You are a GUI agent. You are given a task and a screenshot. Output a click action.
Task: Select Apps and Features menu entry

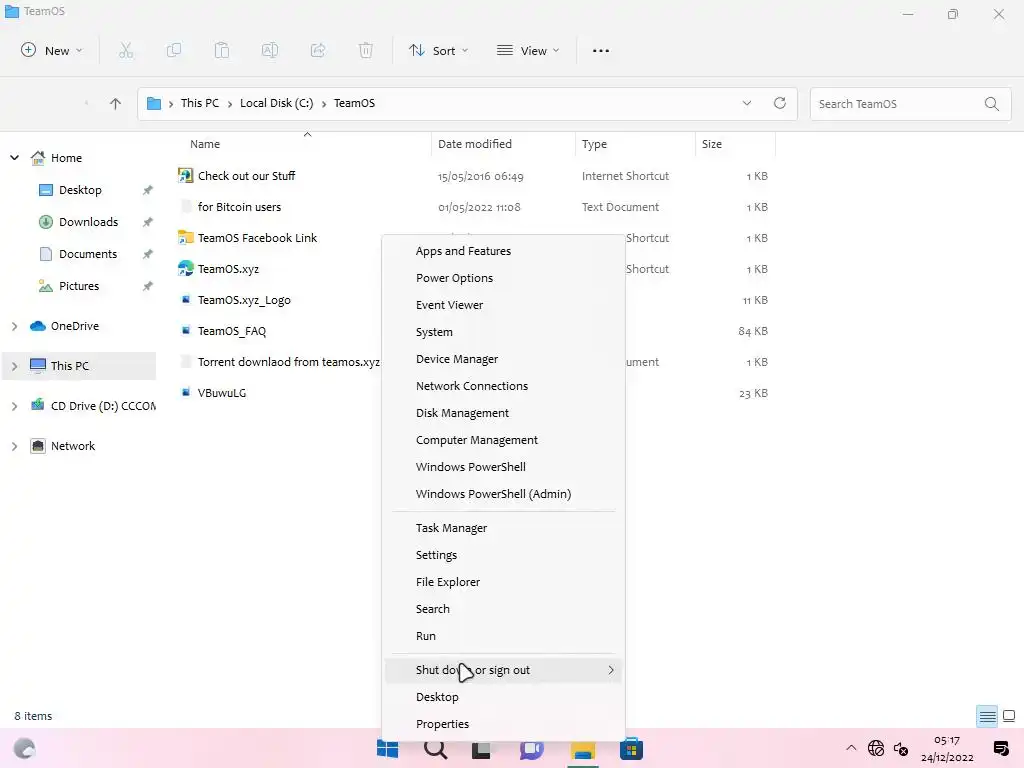[x=503, y=251]
